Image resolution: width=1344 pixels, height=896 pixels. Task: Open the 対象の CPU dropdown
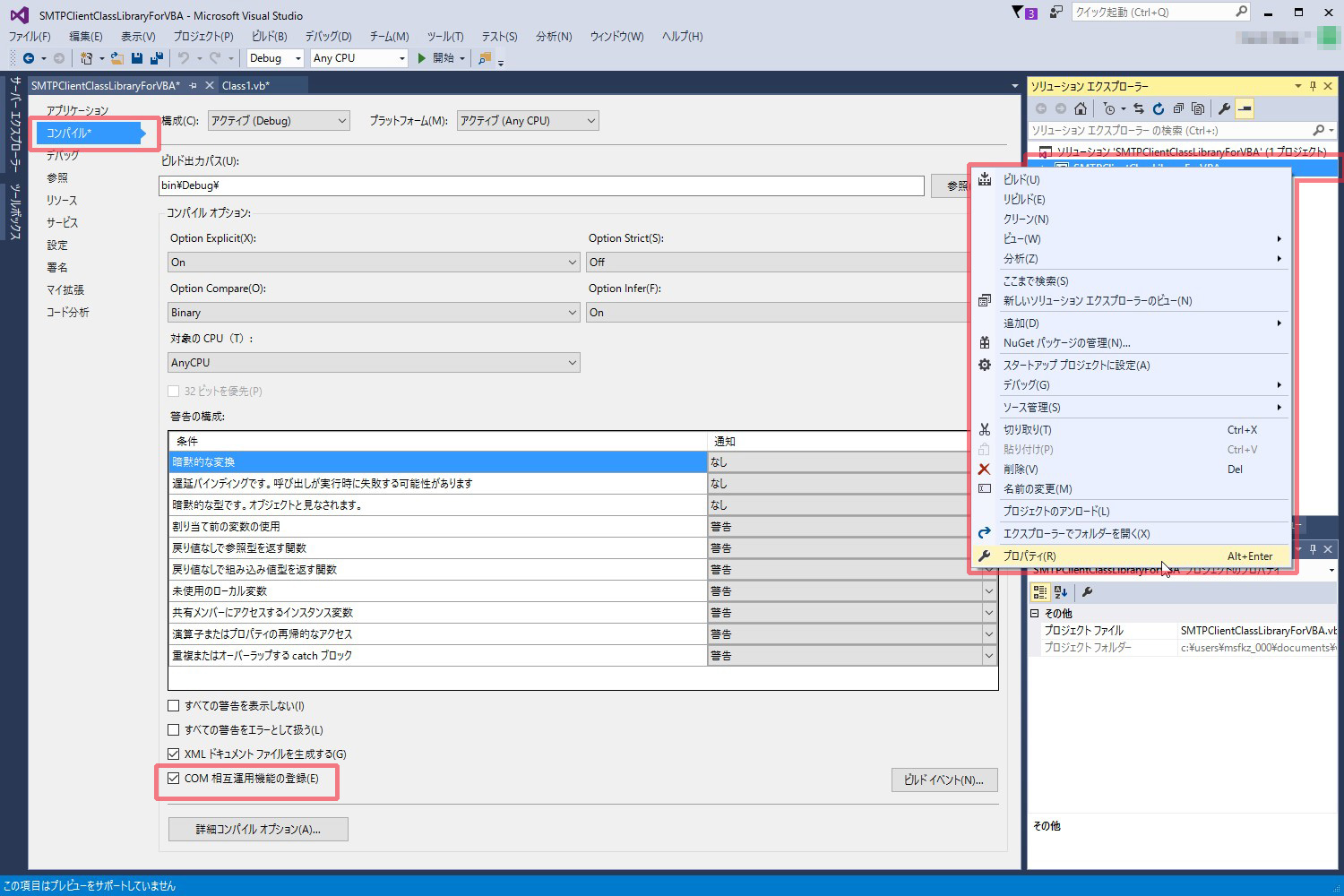click(x=374, y=363)
